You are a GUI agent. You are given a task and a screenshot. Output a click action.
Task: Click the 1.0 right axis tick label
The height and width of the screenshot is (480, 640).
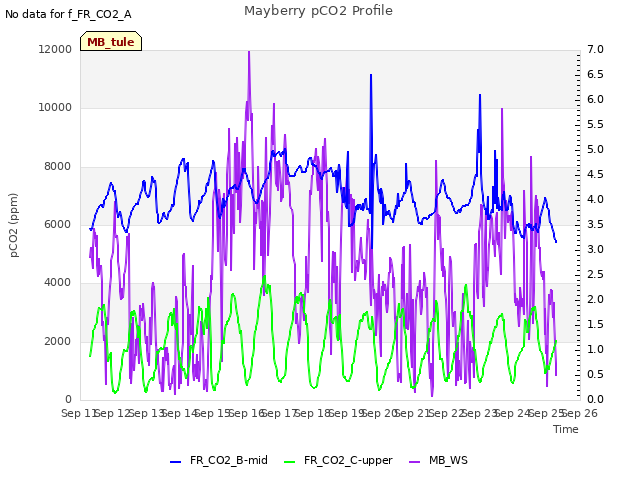click(x=596, y=349)
